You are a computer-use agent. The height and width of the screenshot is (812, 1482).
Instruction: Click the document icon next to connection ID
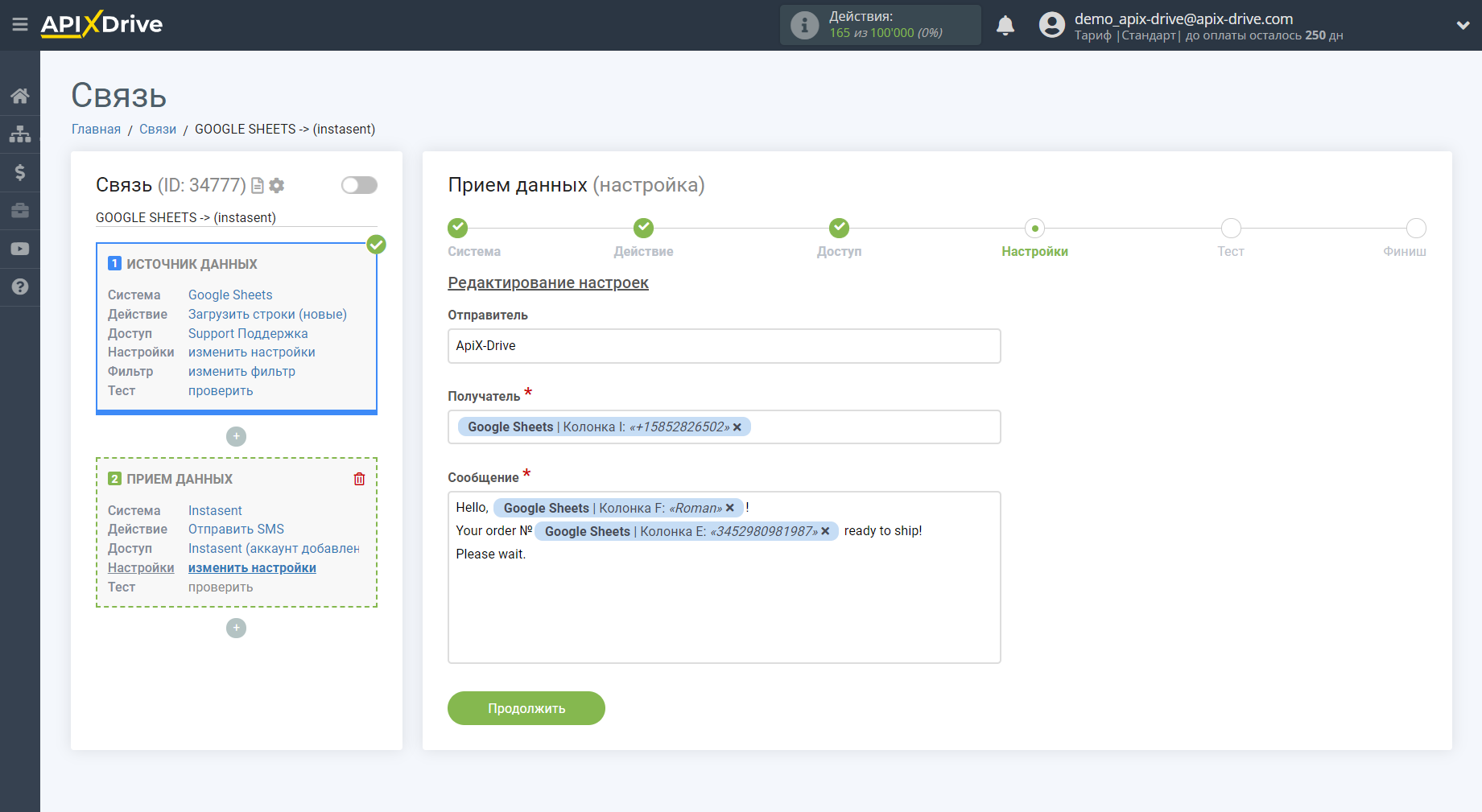pos(258,186)
